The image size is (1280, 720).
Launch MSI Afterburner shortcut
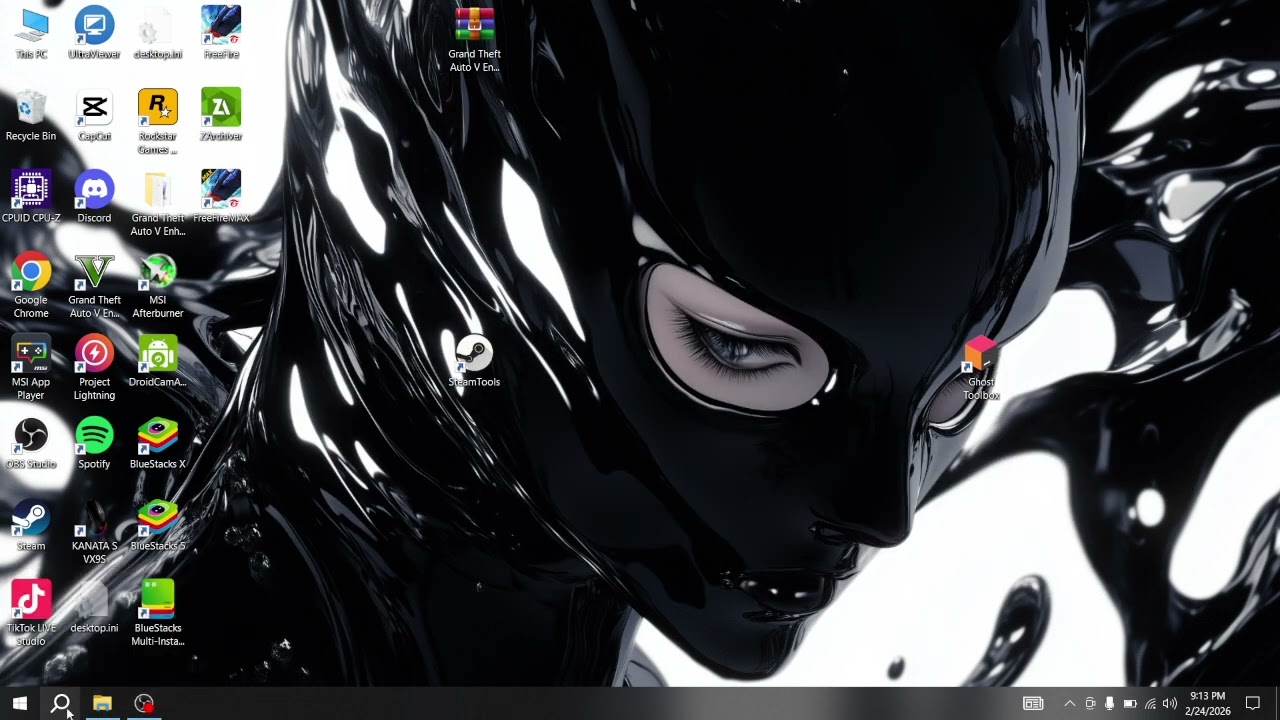[x=158, y=286]
